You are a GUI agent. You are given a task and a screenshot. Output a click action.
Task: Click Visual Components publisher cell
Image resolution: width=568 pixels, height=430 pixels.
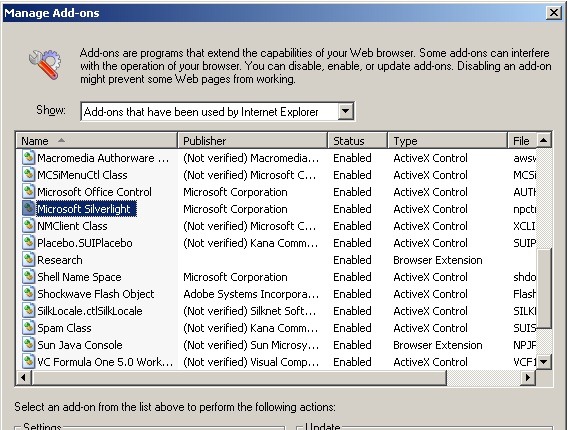point(251,362)
